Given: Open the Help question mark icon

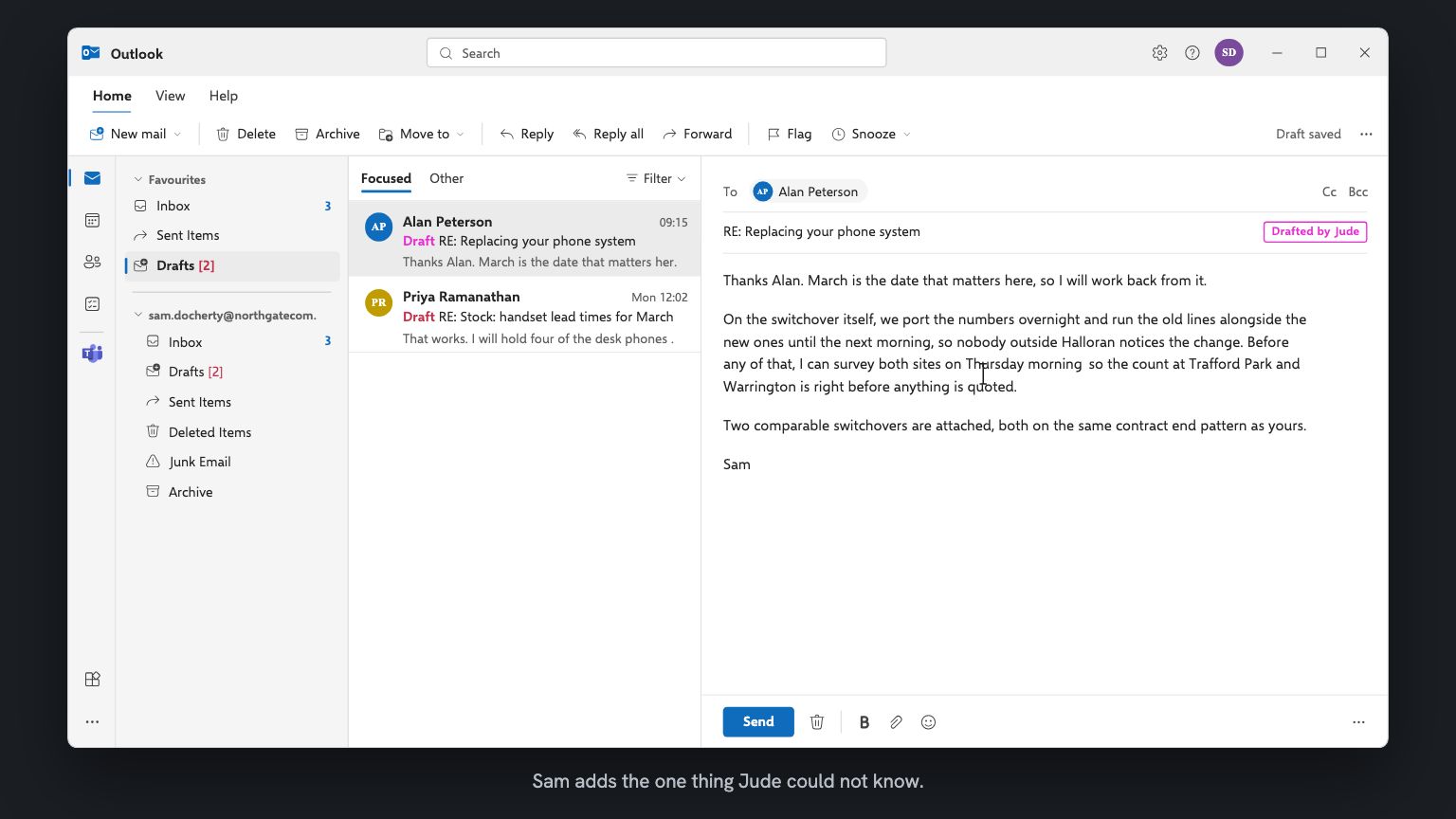Looking at the screenshot, I should 1192,53.
